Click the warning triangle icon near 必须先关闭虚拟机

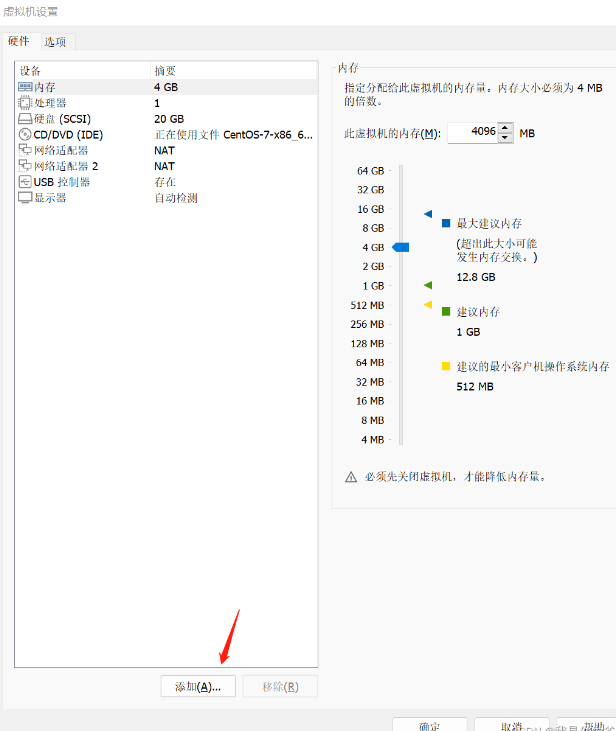(x=351, y=477)
